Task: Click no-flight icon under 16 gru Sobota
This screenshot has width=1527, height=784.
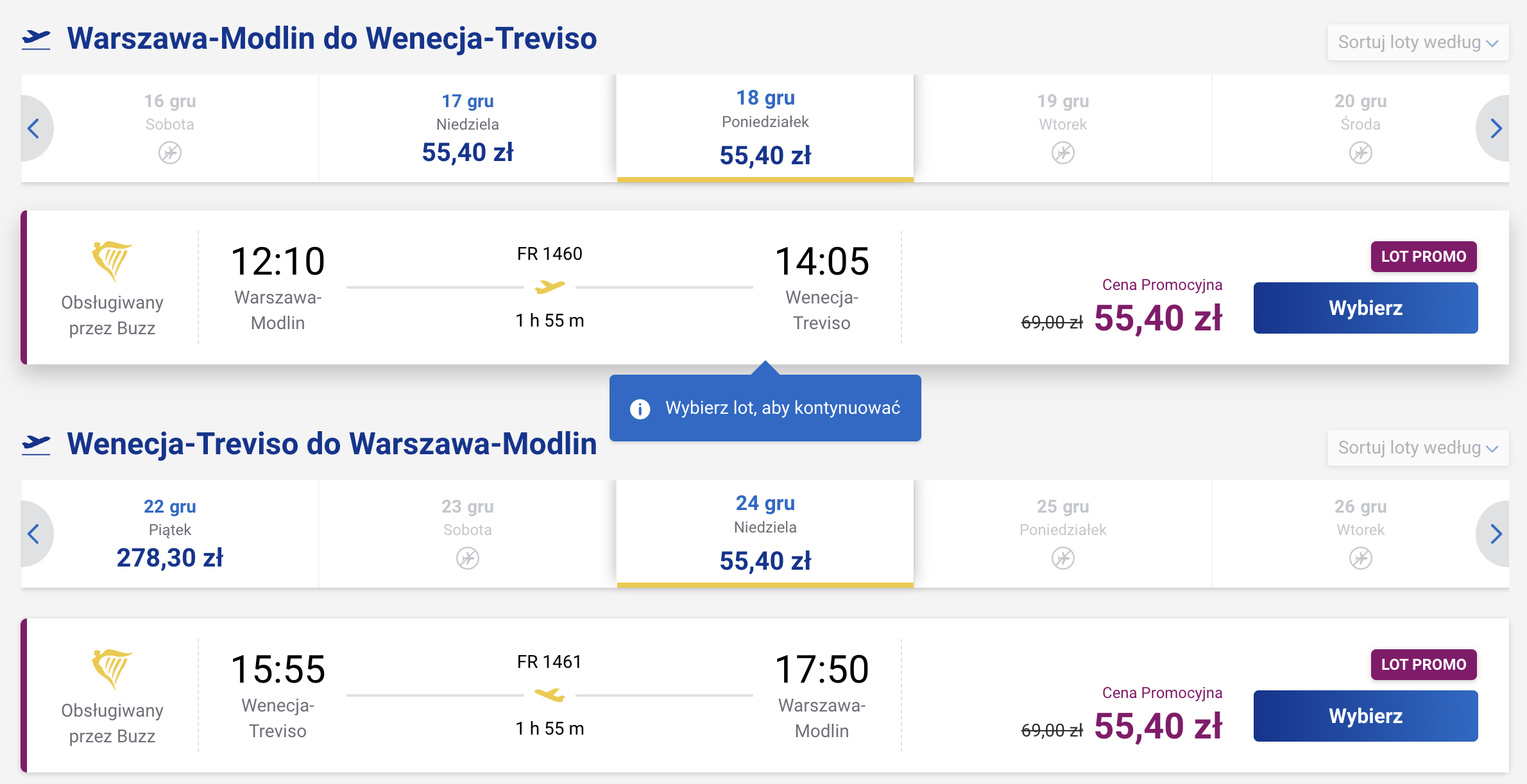Action: click(x=170, y=153)
